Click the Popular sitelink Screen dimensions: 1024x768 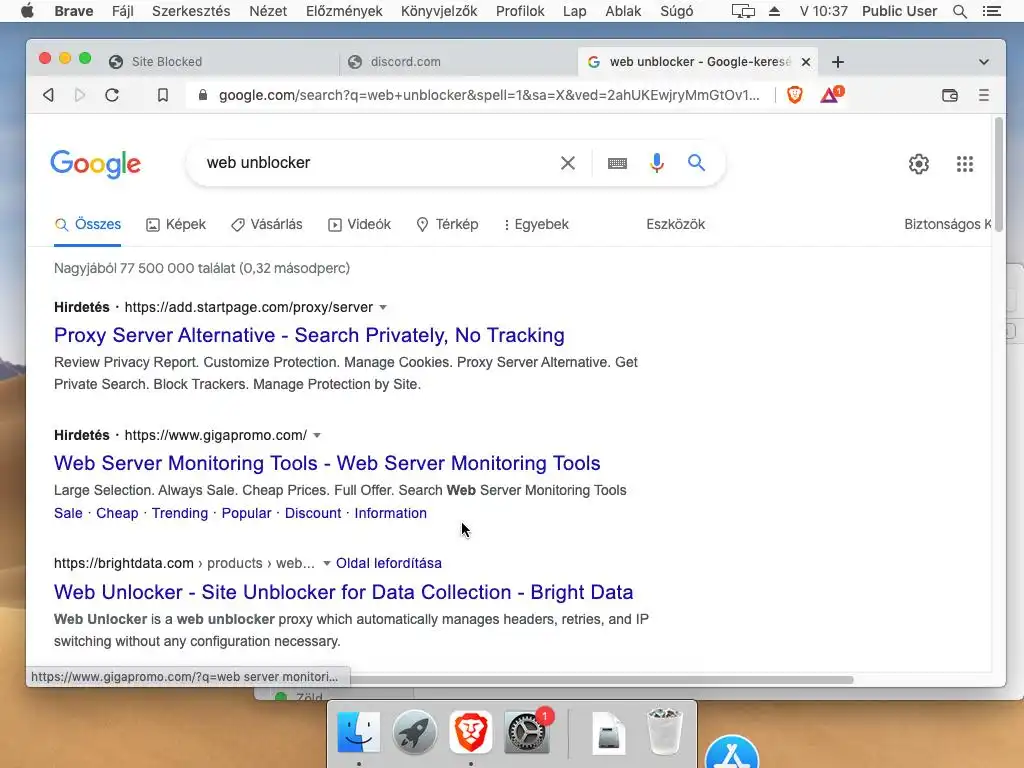coord(246,513)
